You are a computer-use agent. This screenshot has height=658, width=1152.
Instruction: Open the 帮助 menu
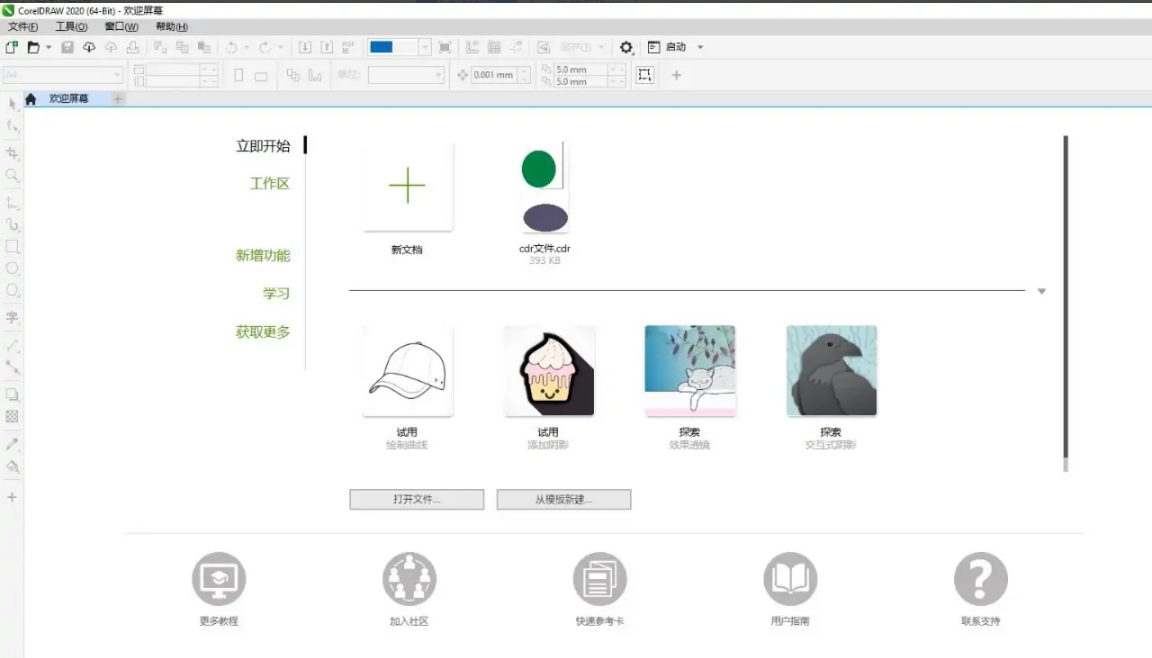click(x=171, y=27)
